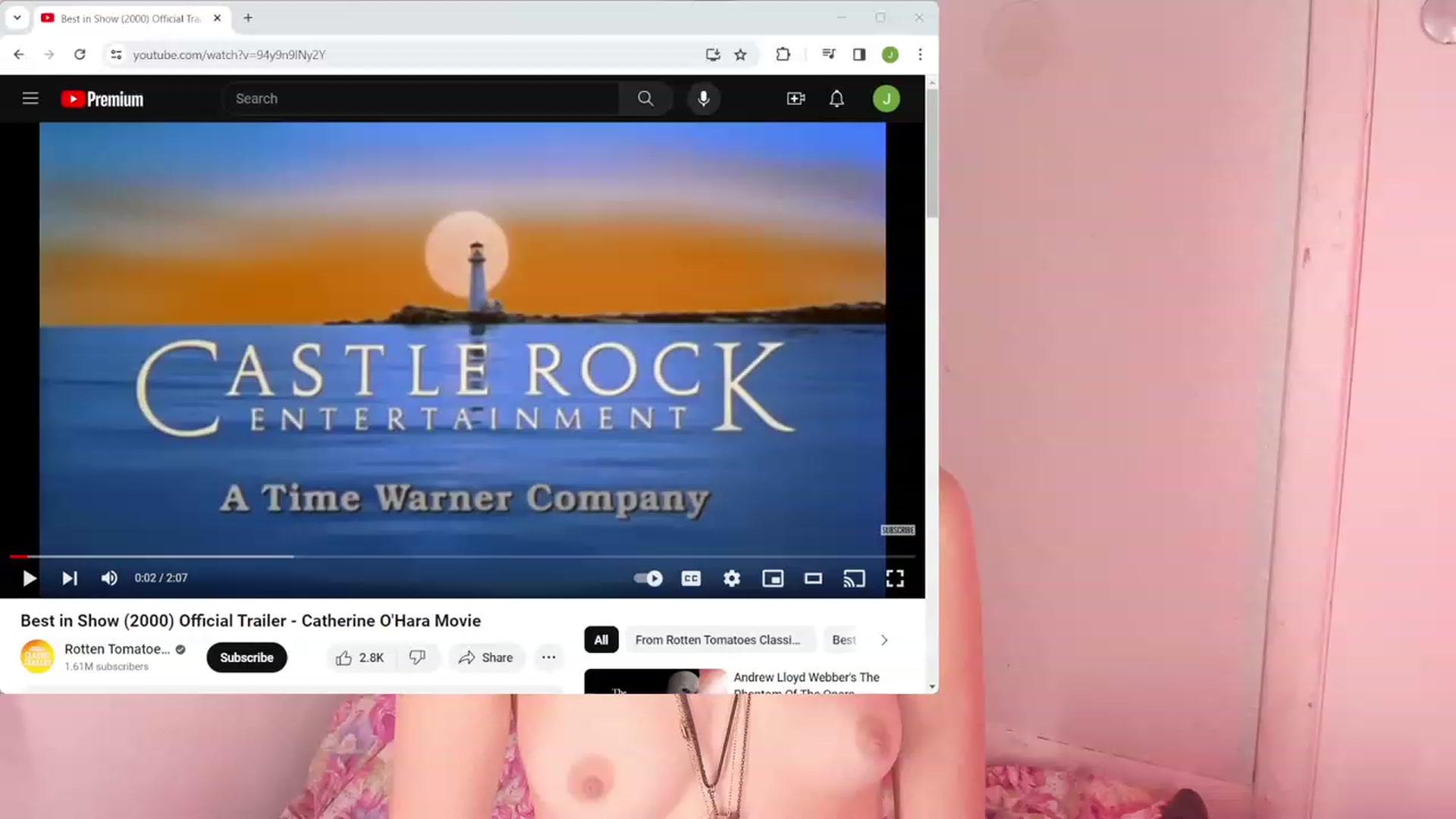This screenshot has height=819, width=1456.
Task: Click the install app icon in address bar
Action: click(713, 55)
